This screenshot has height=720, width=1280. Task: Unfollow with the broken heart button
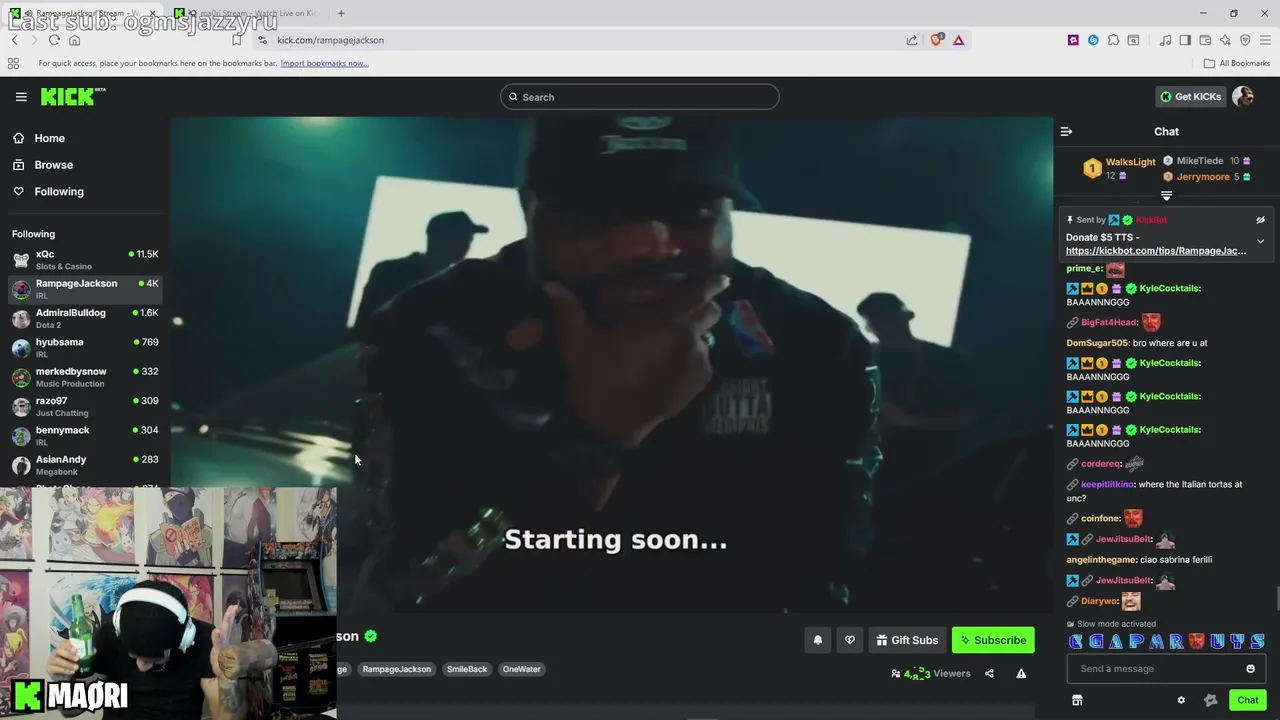(850, 641)
